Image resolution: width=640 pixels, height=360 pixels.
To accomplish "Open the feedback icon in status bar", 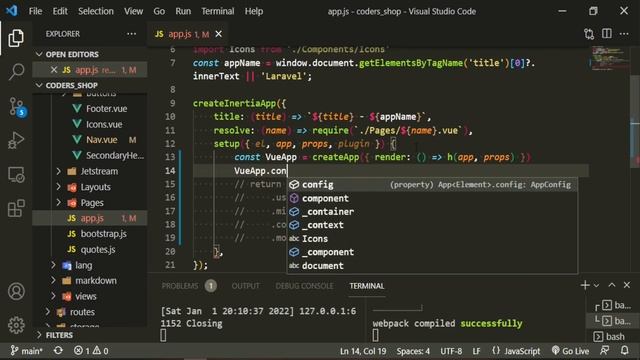I will [604, 351].
